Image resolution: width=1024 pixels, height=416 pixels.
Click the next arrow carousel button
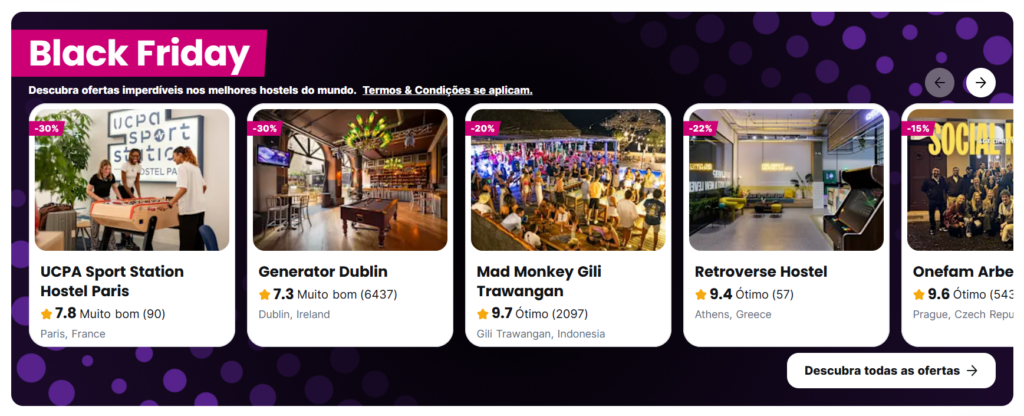click(981, 82)
